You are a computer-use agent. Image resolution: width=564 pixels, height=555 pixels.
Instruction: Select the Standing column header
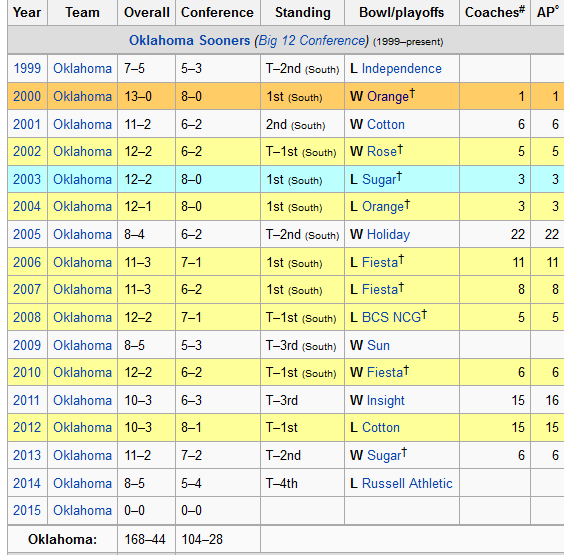tap(303, 13)
